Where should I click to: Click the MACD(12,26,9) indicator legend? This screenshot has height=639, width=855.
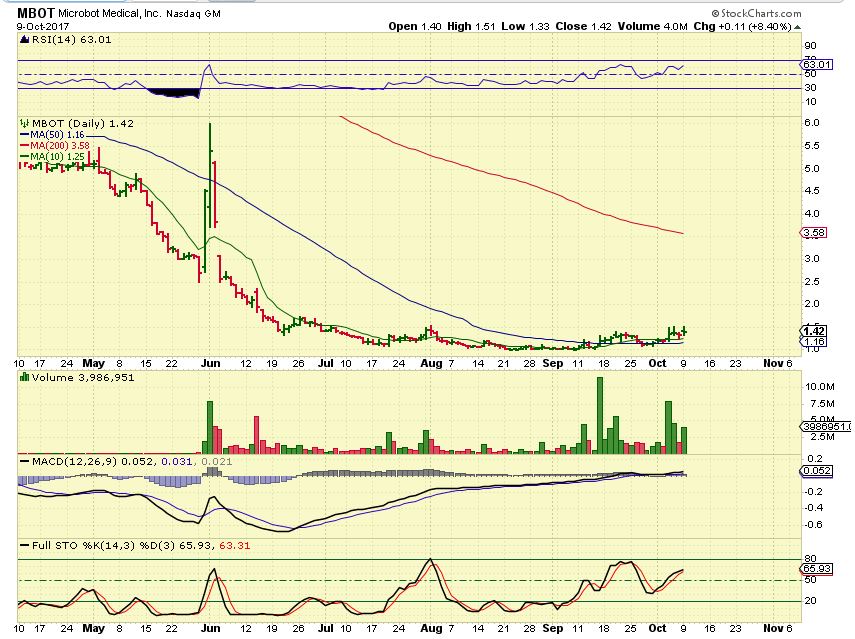pos(65,460)
